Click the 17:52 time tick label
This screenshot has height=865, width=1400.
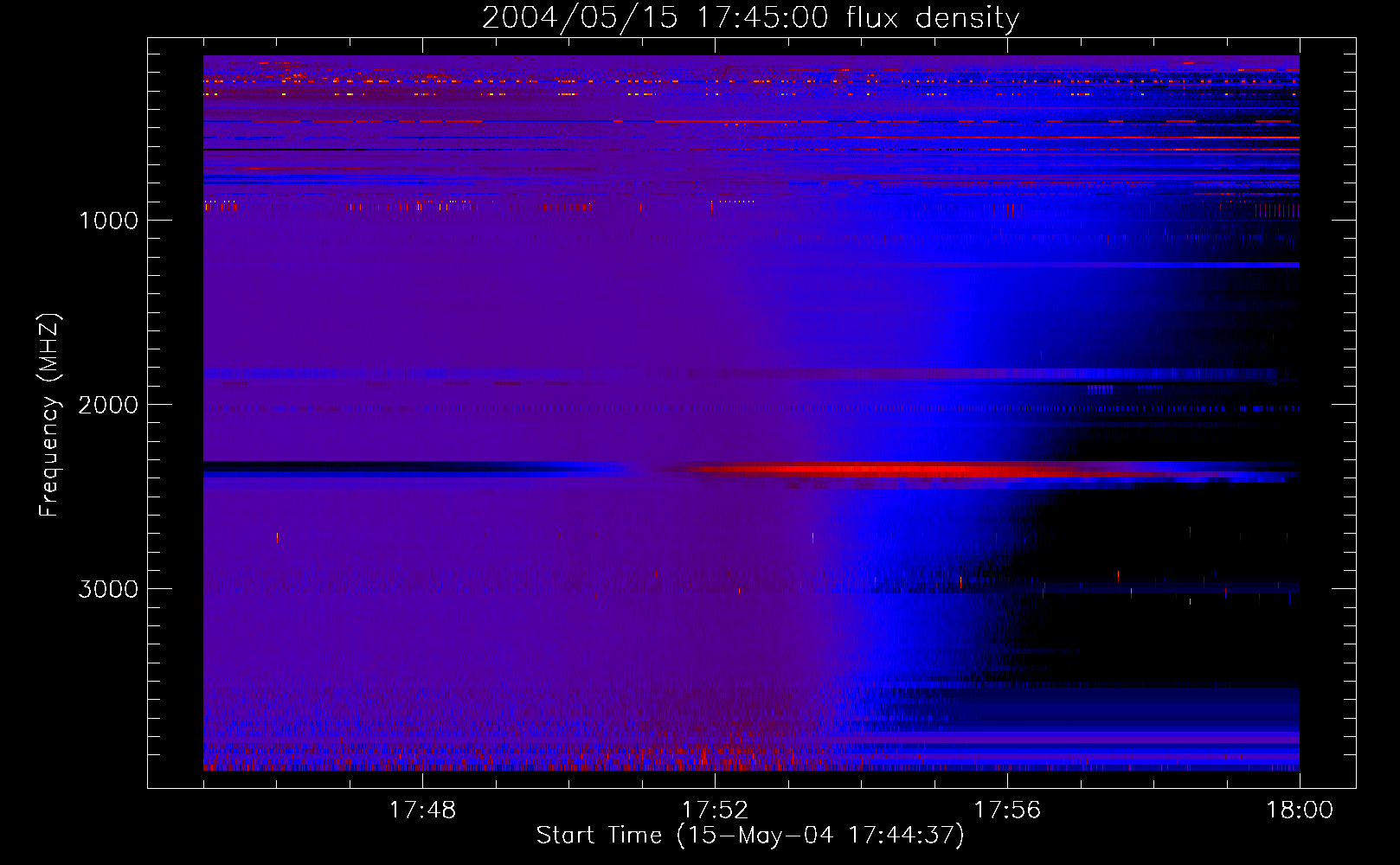click(715, 811)
